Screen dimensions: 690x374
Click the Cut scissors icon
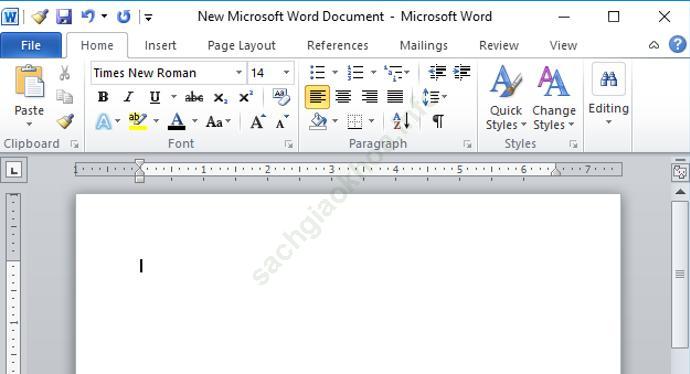click(65, 73)
